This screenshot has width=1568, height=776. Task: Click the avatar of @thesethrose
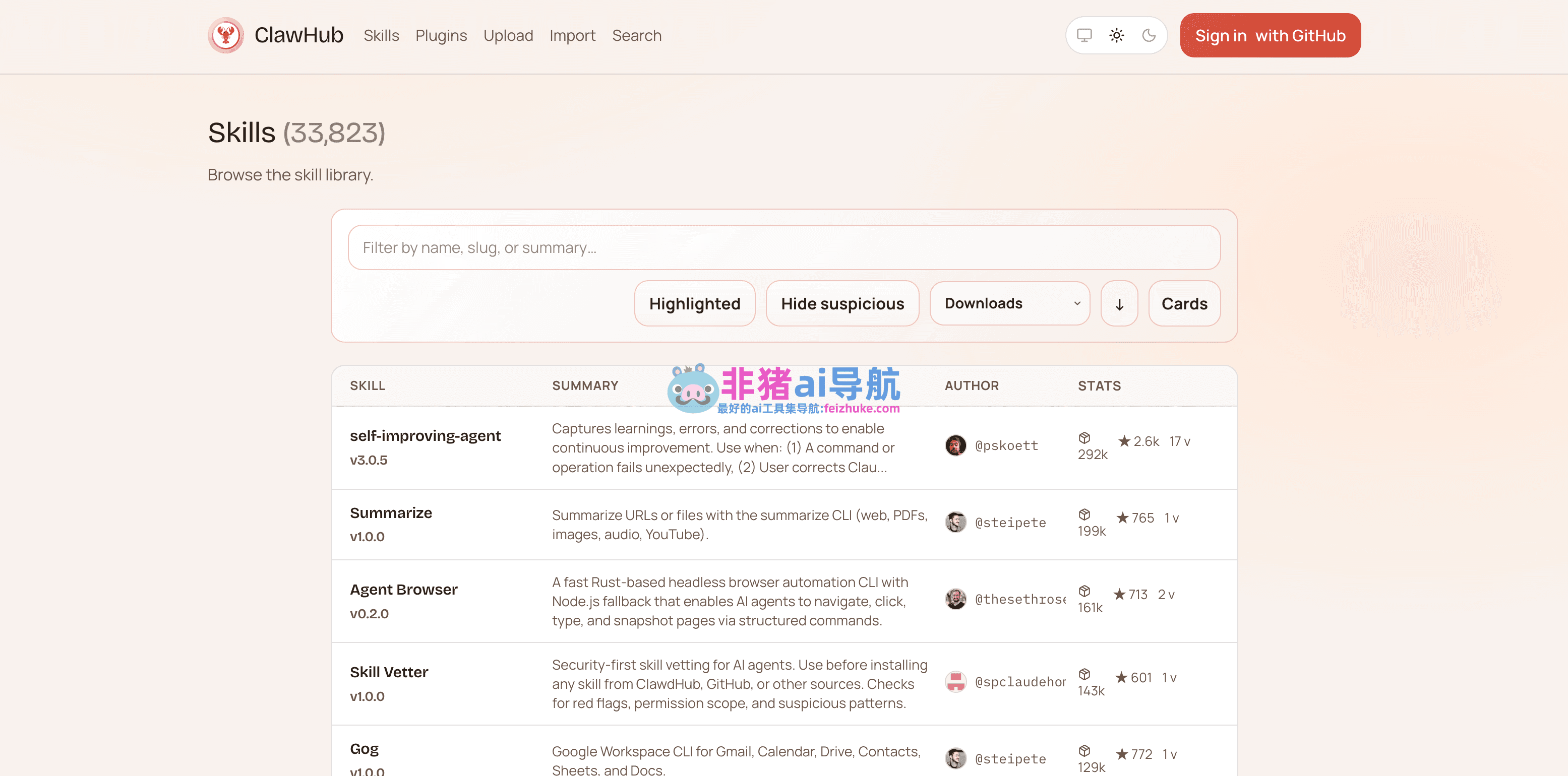pyautogui.click(x=955, y=599)
